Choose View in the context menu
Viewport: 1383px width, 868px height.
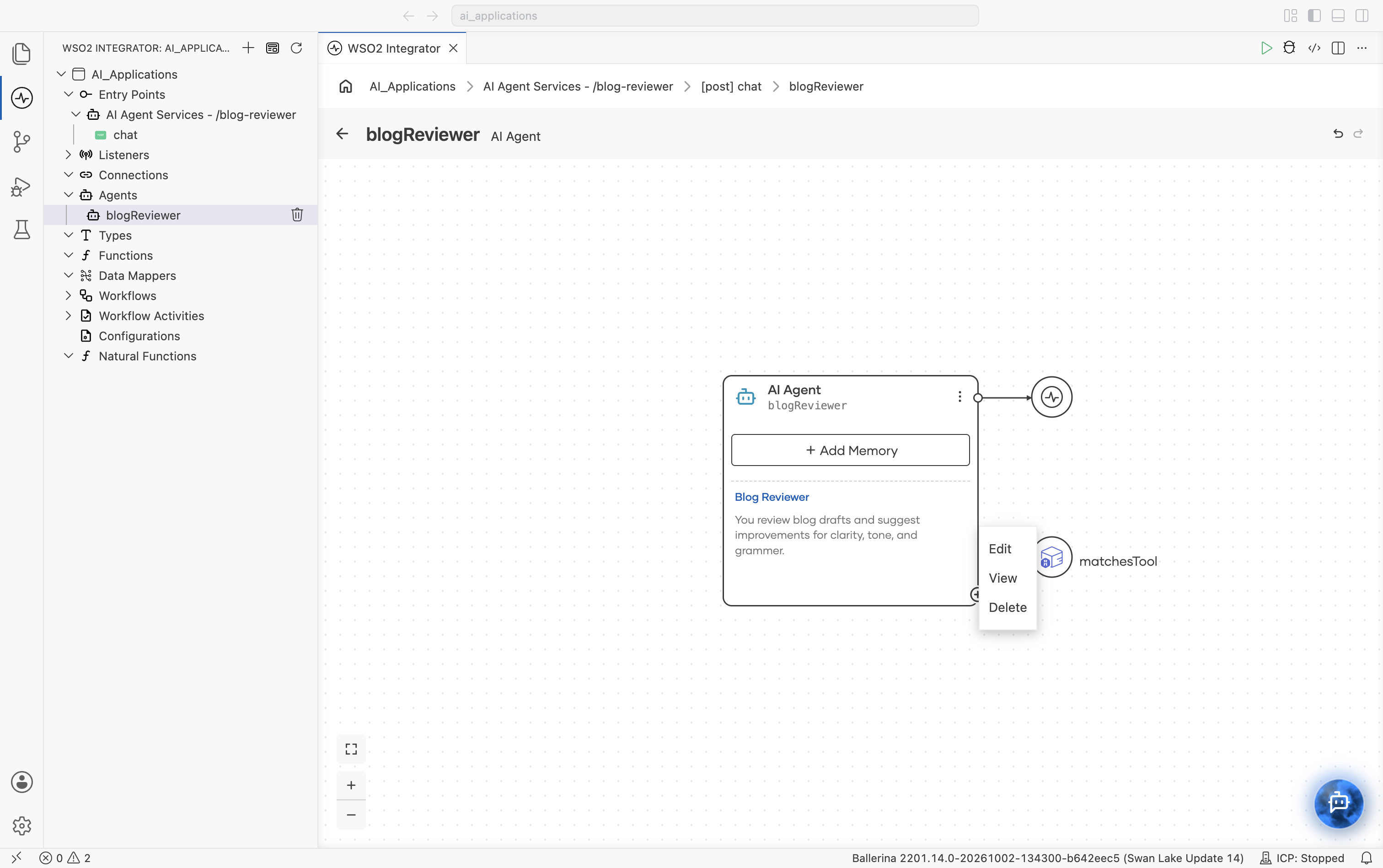1008,578
